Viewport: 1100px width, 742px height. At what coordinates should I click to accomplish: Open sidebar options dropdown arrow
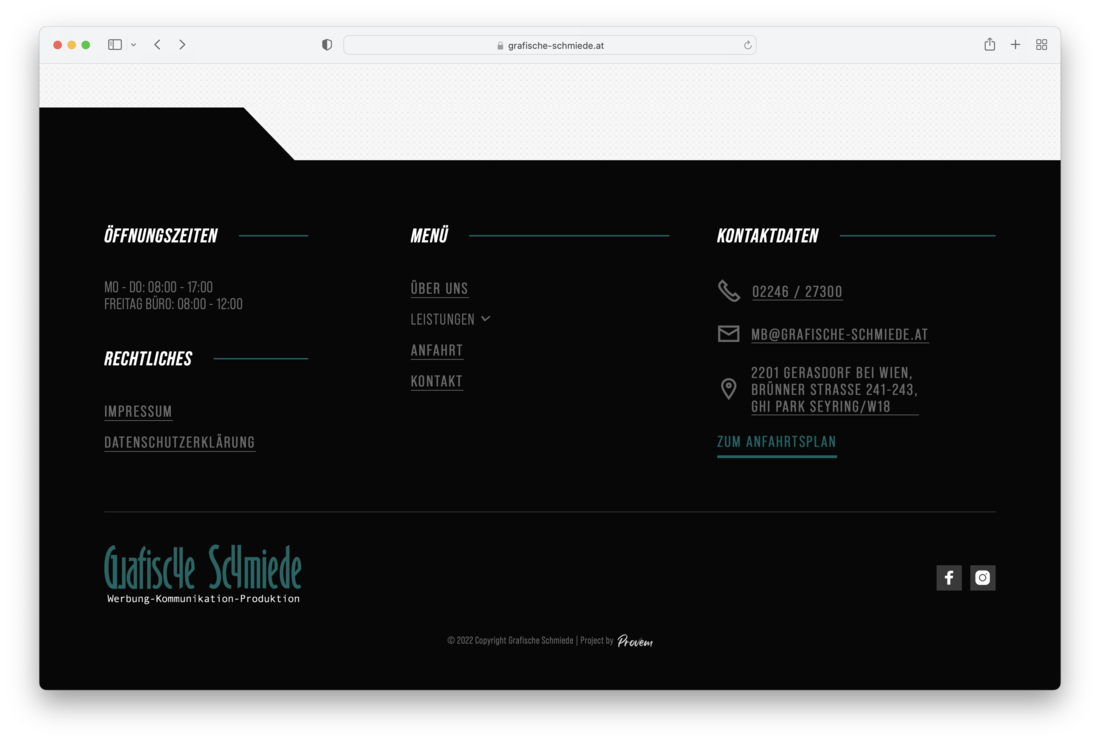133,45
